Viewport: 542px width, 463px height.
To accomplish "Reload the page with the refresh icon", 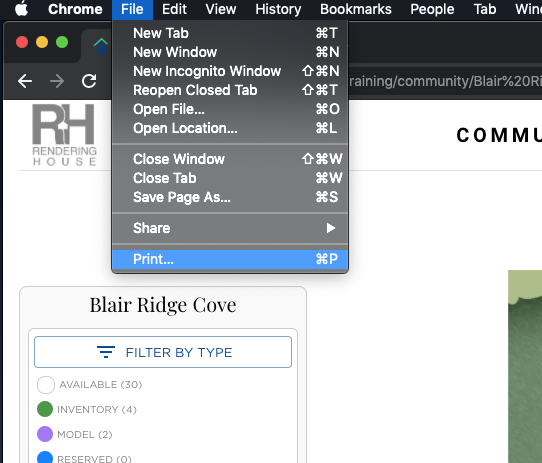I will (89, 81).
